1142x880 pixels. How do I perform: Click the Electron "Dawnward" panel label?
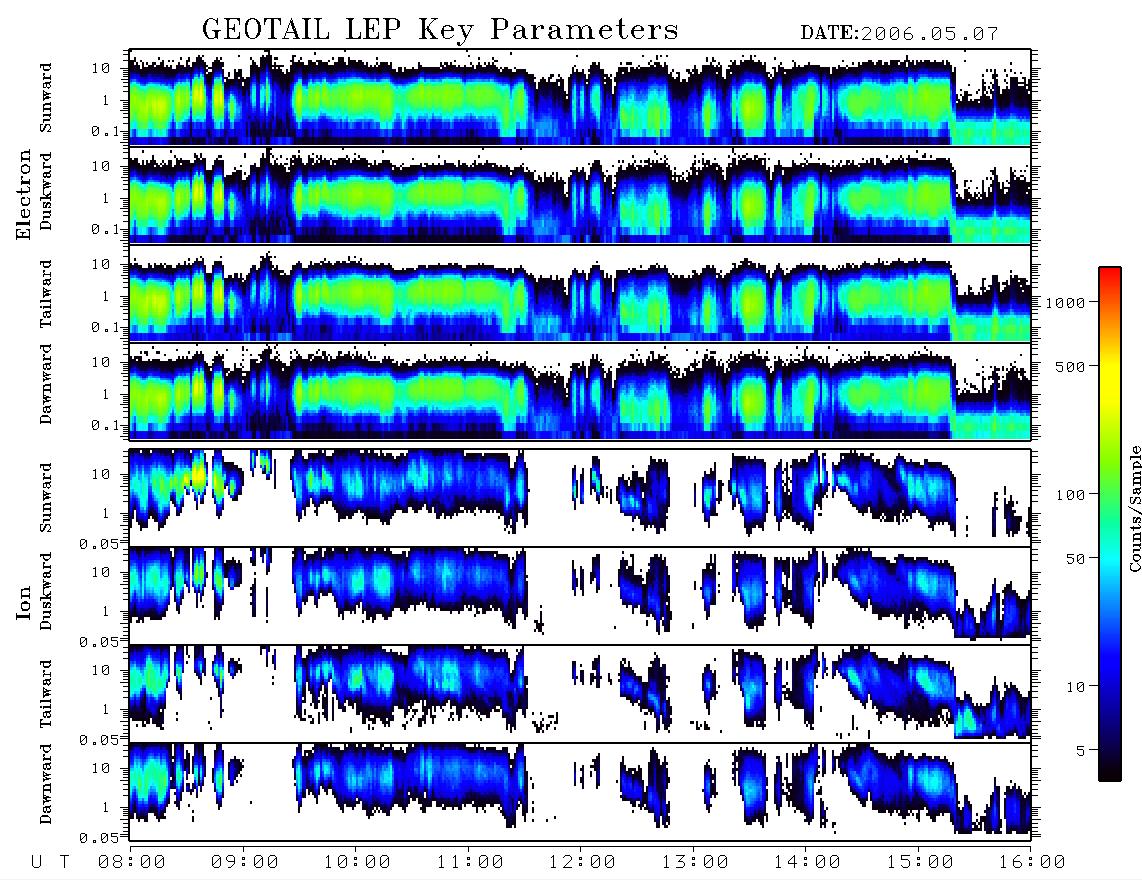point(46,384)
